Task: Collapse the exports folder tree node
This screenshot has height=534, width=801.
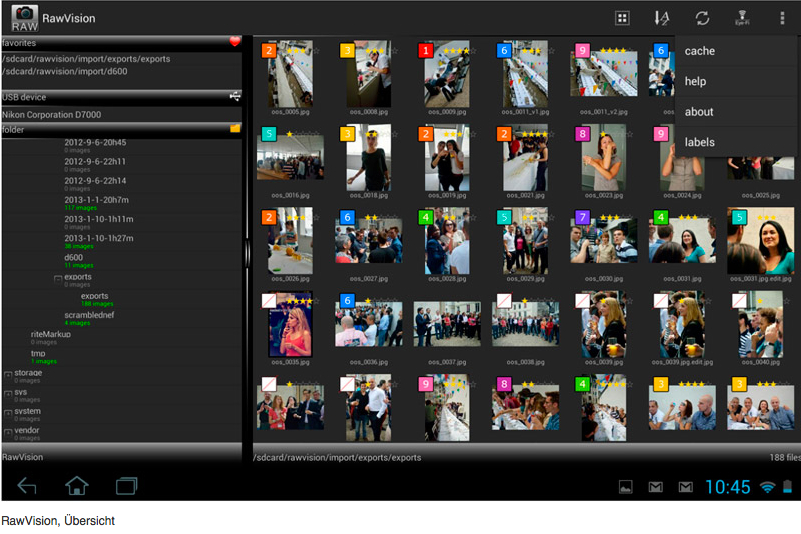Action: click(58, 279)
